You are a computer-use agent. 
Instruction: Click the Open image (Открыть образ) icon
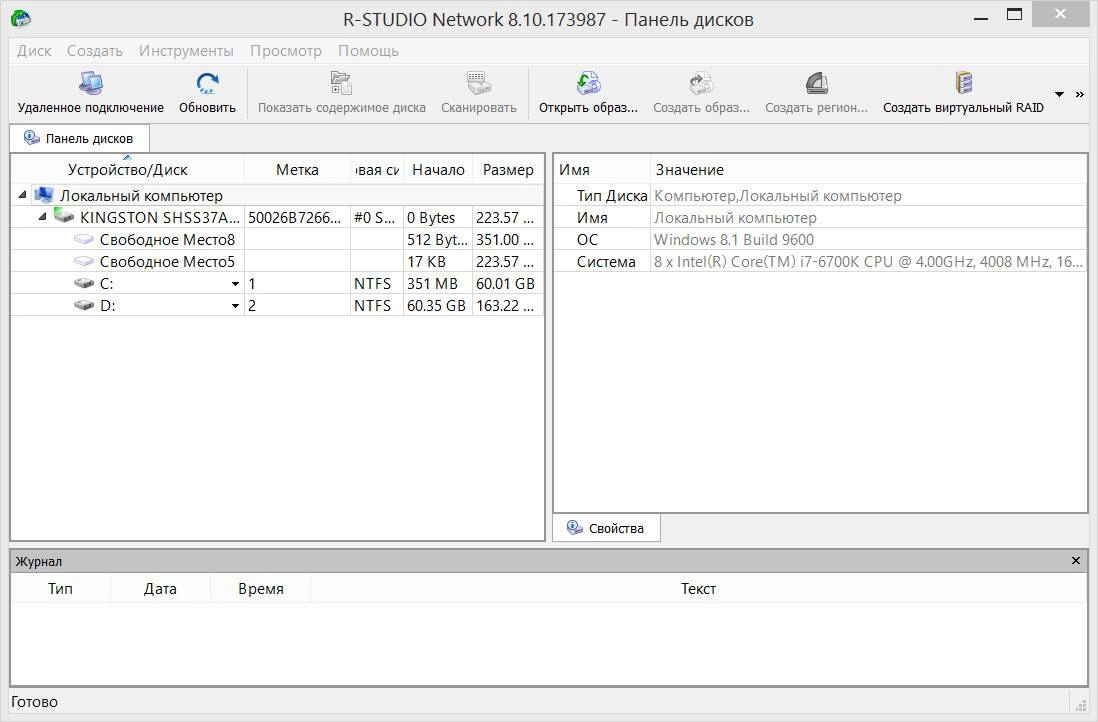coord(588,83)
